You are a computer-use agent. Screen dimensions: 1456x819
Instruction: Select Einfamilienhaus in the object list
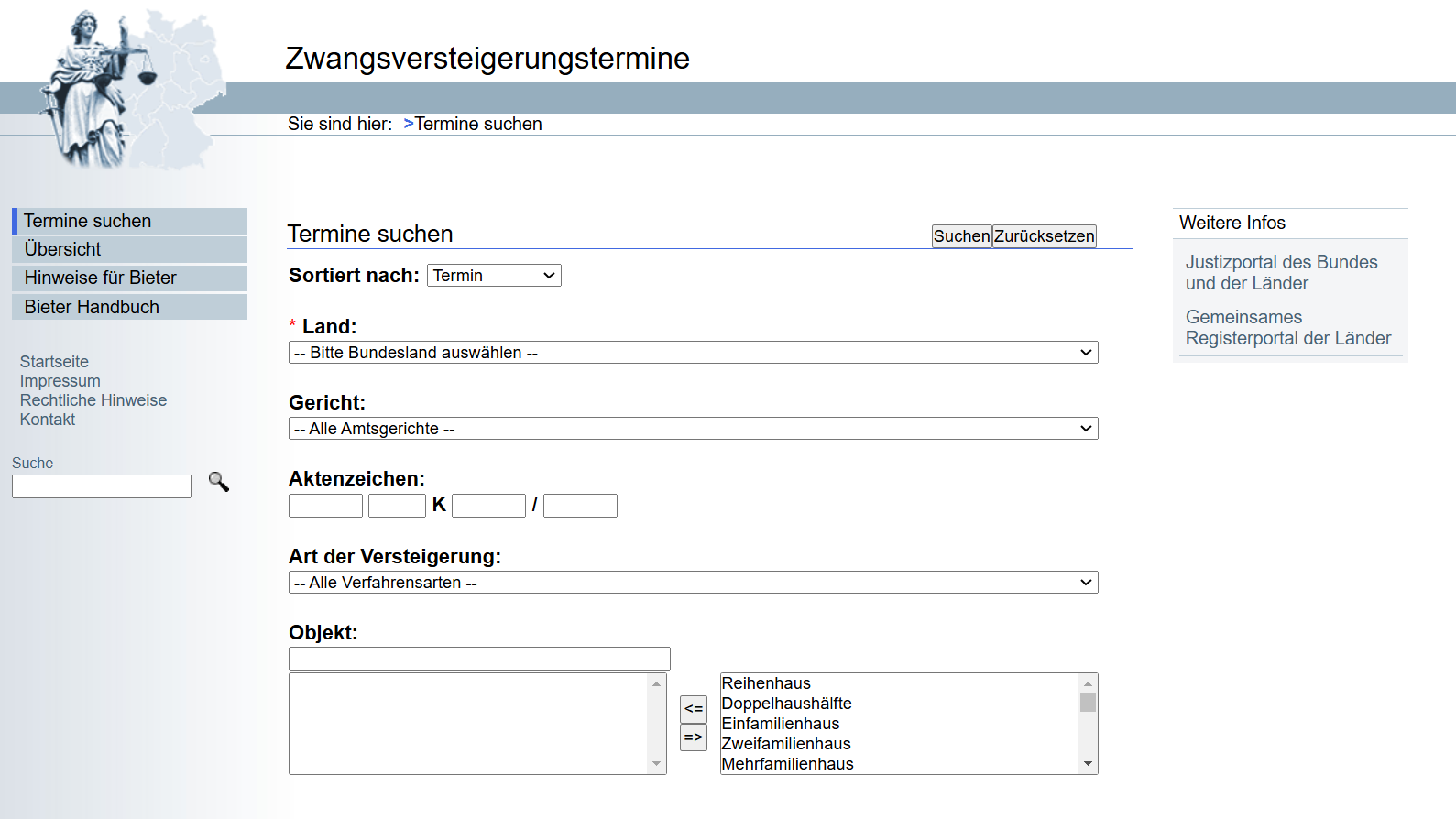click(x=781, y=724)
